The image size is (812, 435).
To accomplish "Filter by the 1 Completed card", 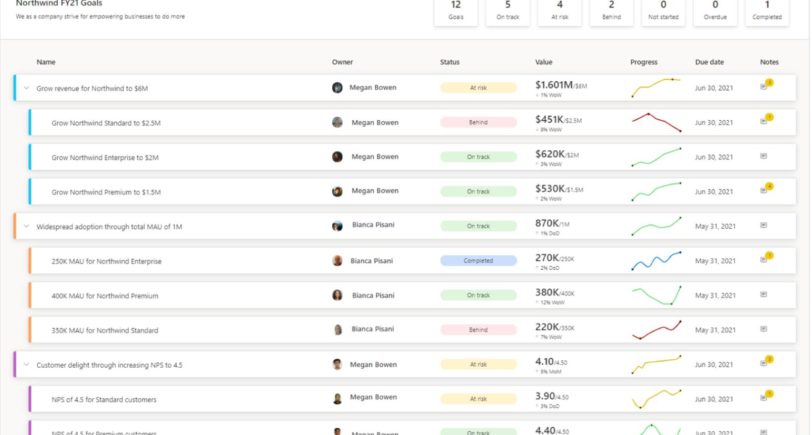I will pos(767,11).
